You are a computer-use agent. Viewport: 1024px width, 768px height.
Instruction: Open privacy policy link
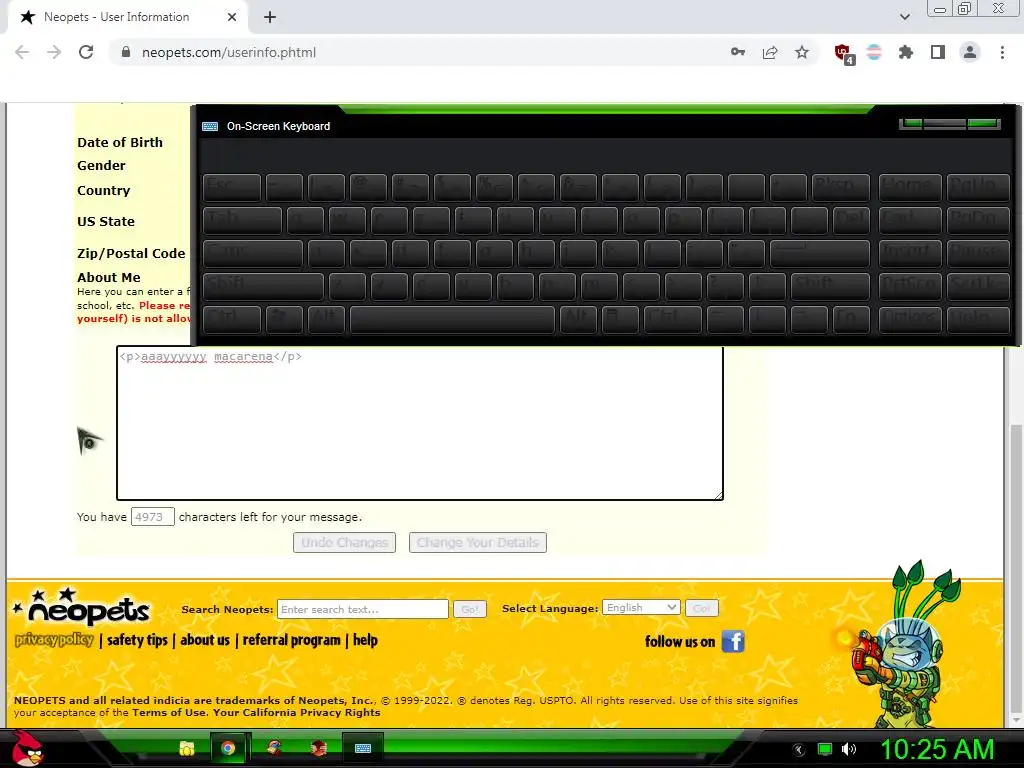(x=54, y=639)
